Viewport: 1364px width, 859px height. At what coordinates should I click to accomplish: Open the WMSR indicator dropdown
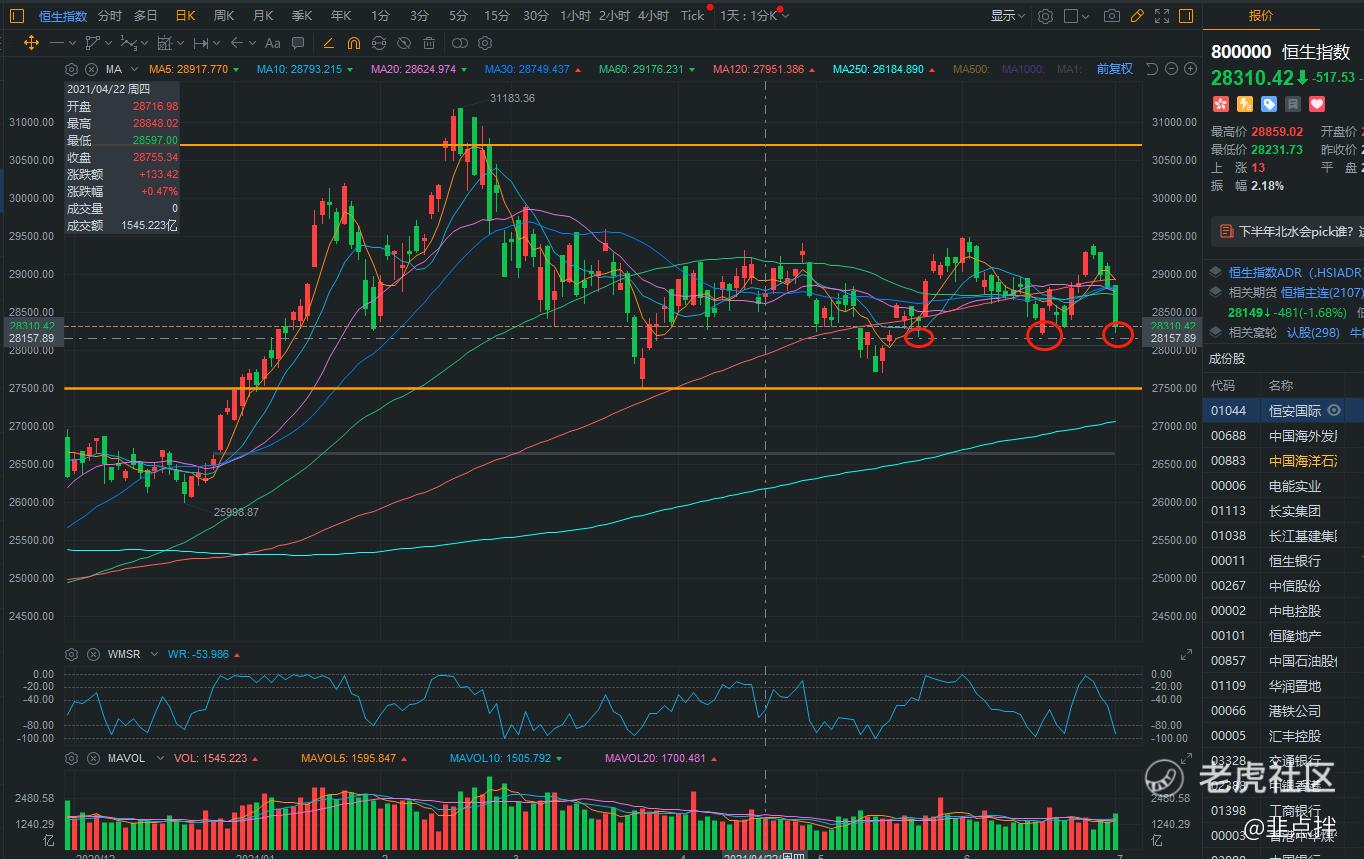pyautogui.click(x=153, y=654)
